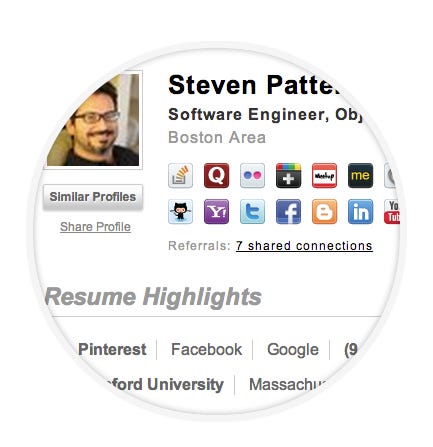Click the Similar Profiles button
This screenshot has width=433, height=447.
(x=93, y=197)
